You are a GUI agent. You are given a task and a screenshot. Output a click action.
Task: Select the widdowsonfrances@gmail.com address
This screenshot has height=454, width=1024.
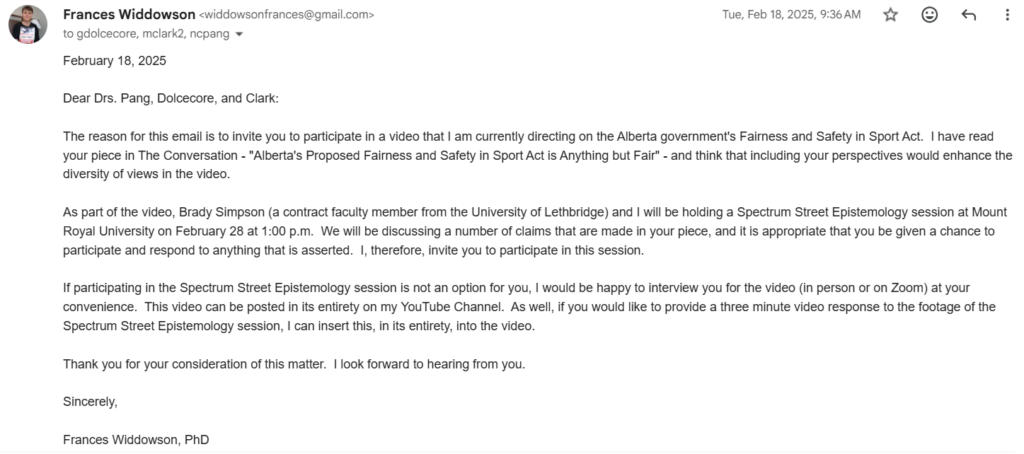pyautogui.click(x=286, y=15)
